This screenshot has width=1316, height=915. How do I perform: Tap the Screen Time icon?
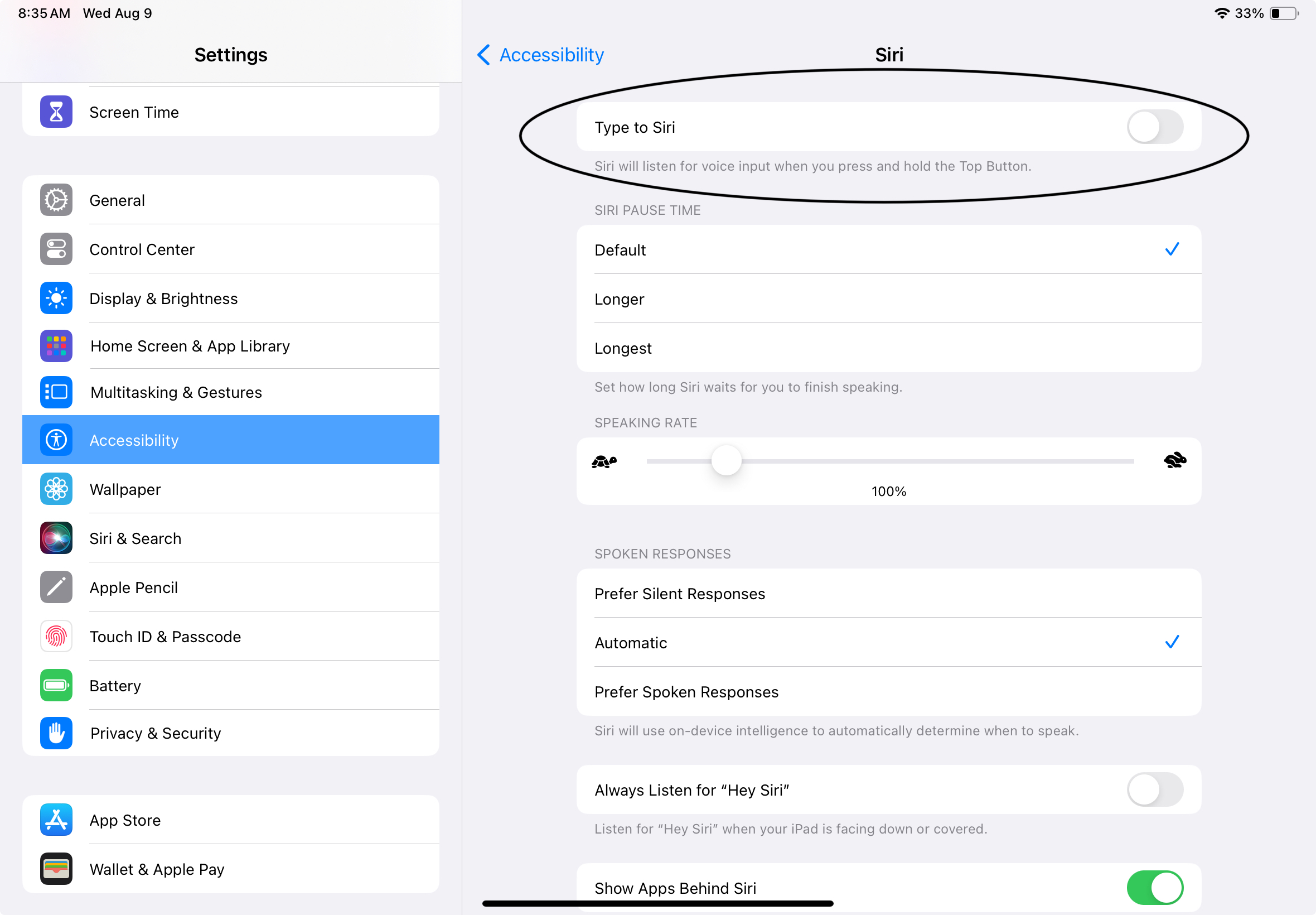click(55, 111)
